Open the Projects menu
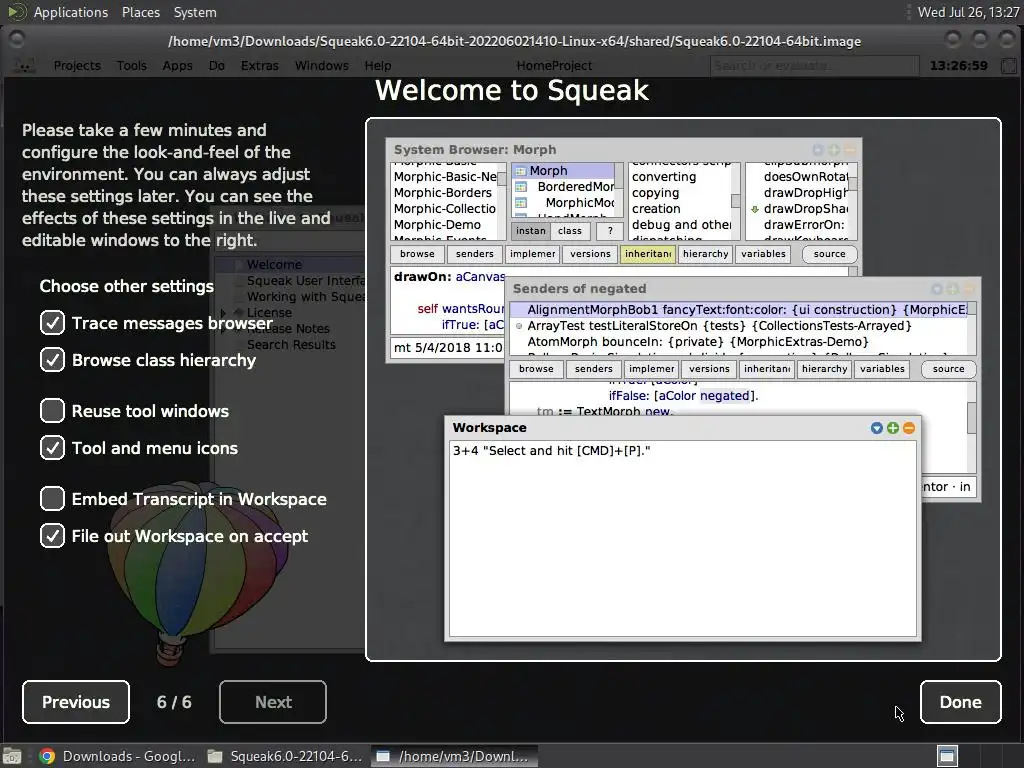This screenshot has height=768, width=1024. pyautogui.click(x=77, y=66)
